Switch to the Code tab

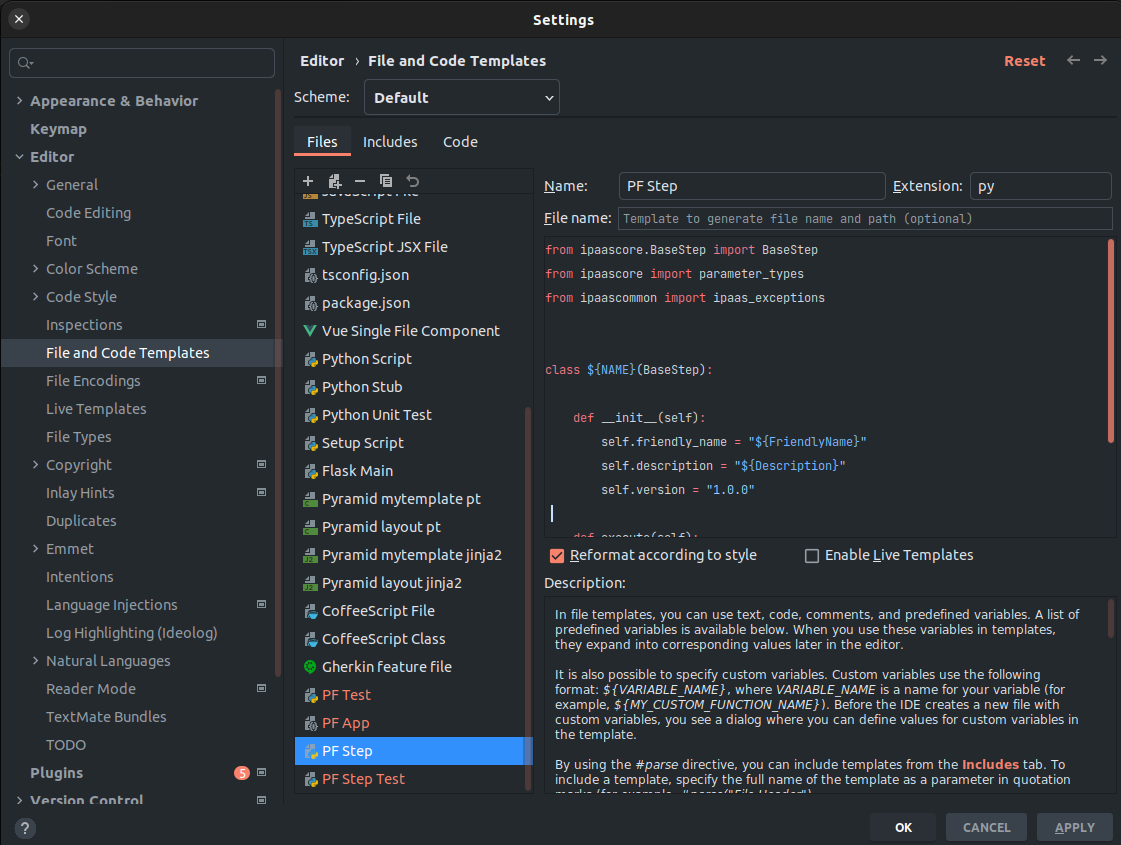tap(460, 142)
